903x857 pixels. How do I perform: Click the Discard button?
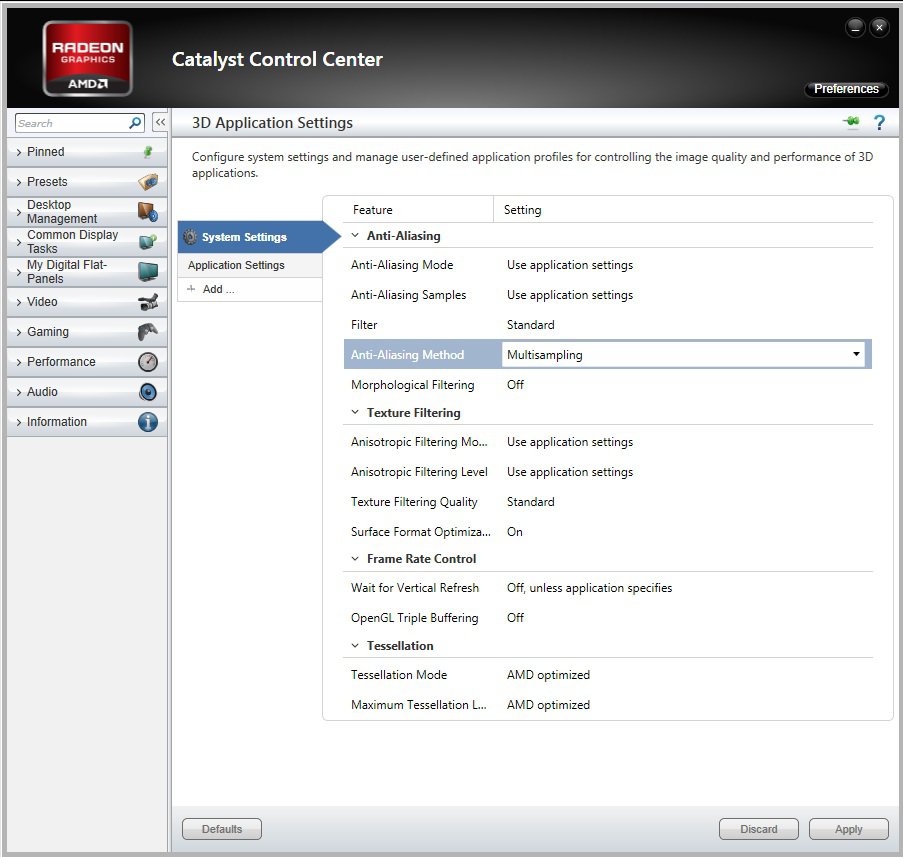pyautogui.click(x=758, y=829)
